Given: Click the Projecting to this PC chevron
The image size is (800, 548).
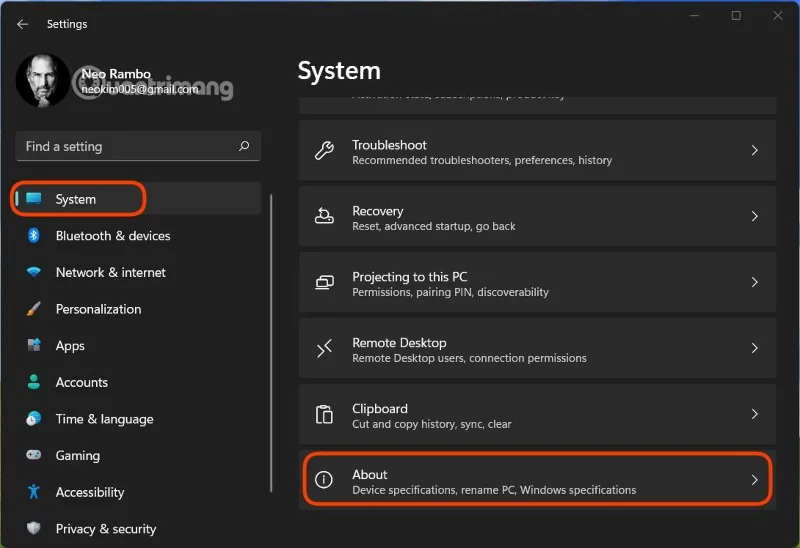Looking at the screenshot, I should (x=754, y=282).
